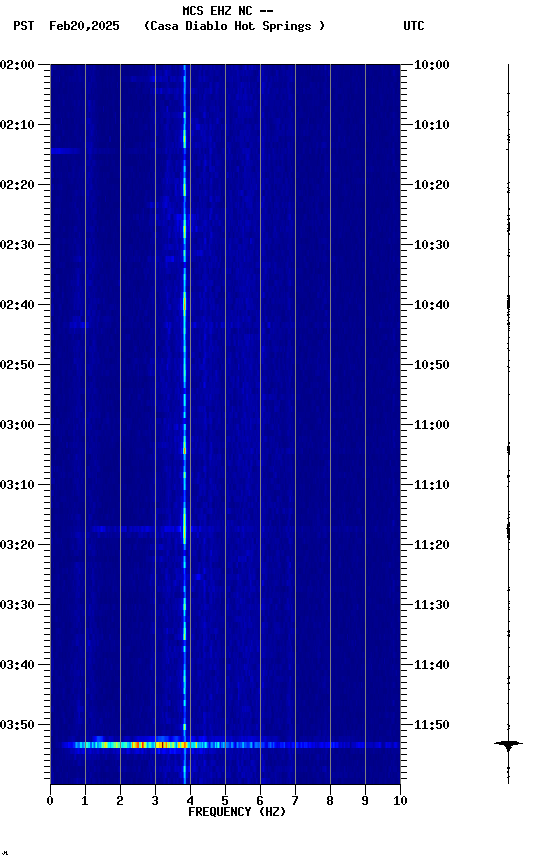Click the 10:50 UTC time label
The image size is (552, 864).
432,365
